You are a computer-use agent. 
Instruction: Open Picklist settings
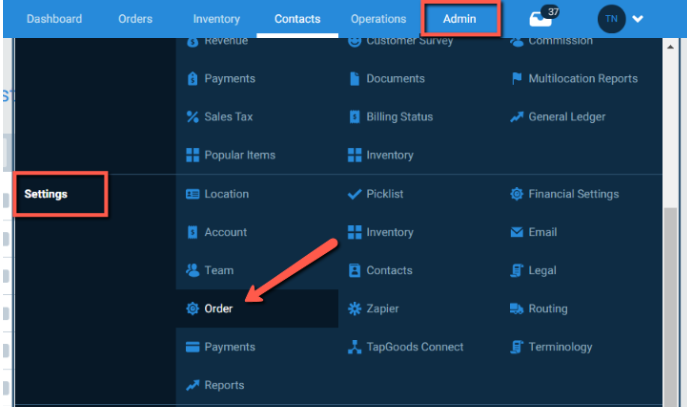click(385, 194)
